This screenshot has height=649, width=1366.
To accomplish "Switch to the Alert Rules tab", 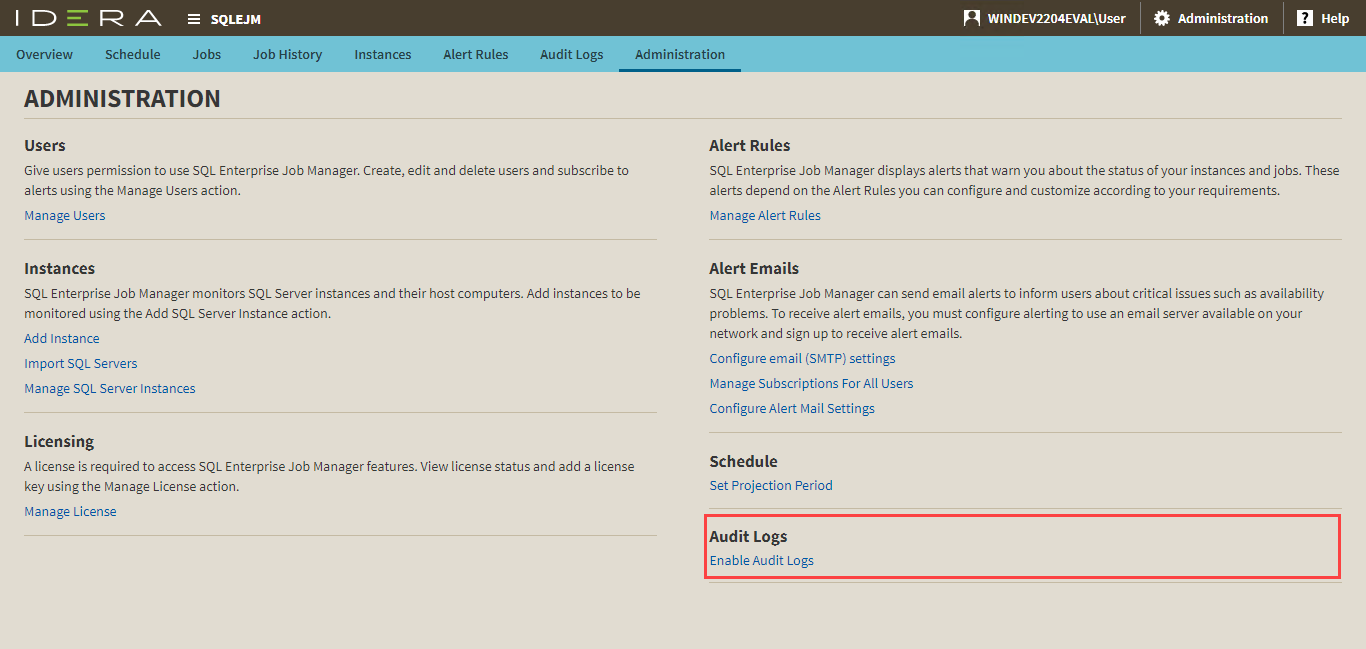I will (476, 54).
